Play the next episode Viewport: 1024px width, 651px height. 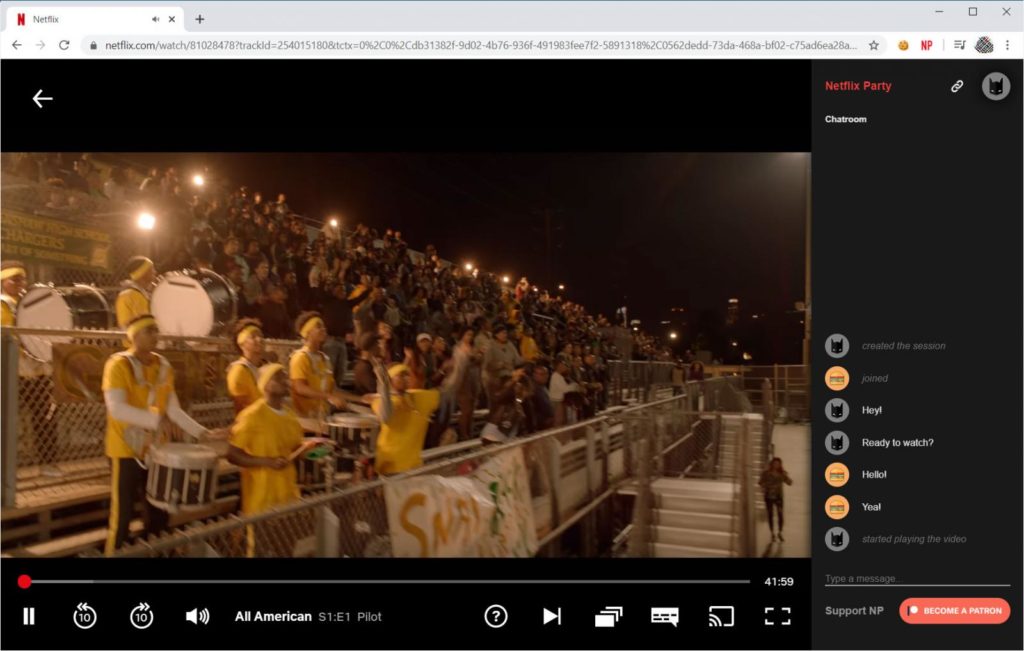coord(552,616)
